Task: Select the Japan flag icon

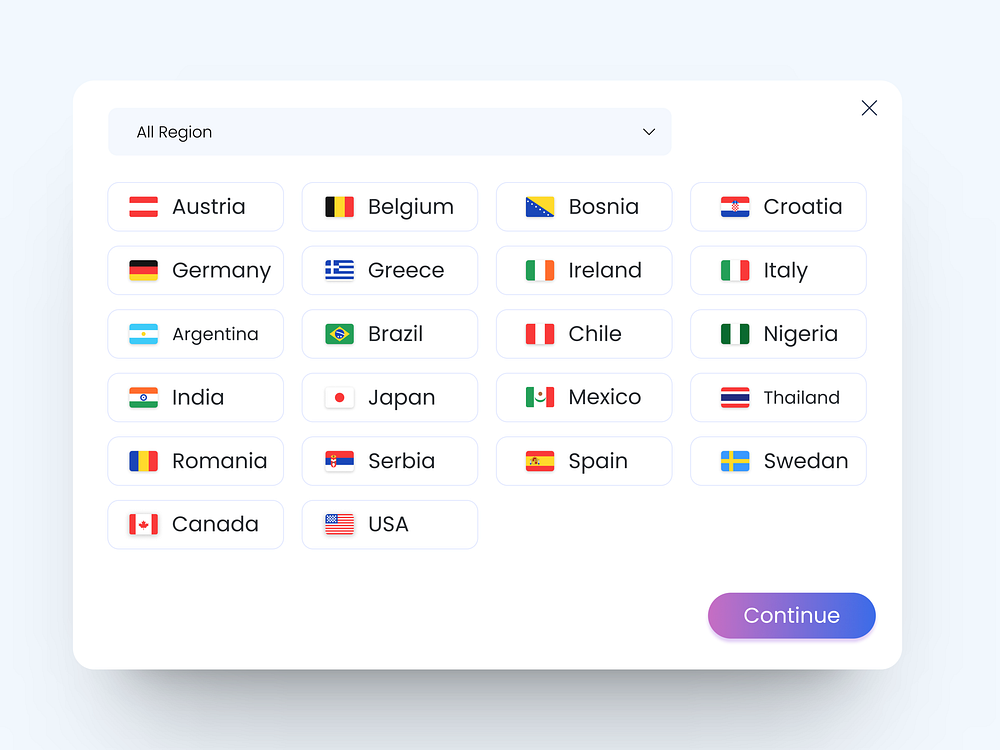Action: [x=339, y=397]
